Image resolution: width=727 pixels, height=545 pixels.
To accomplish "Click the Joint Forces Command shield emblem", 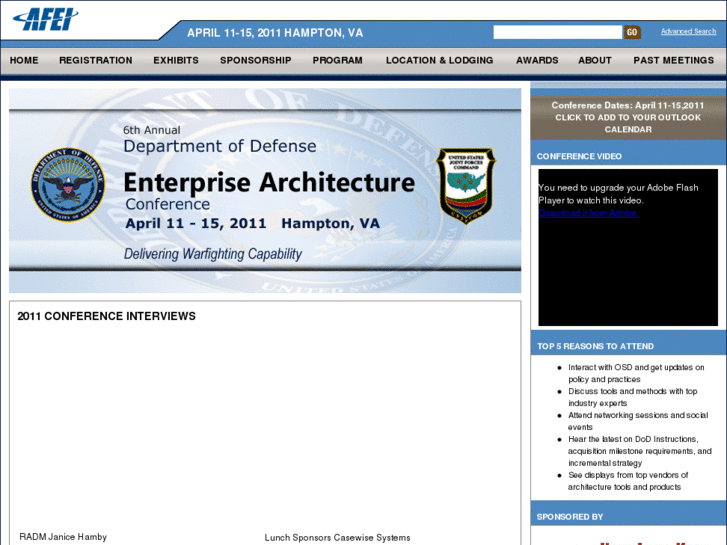I will [x=466, y=186].
